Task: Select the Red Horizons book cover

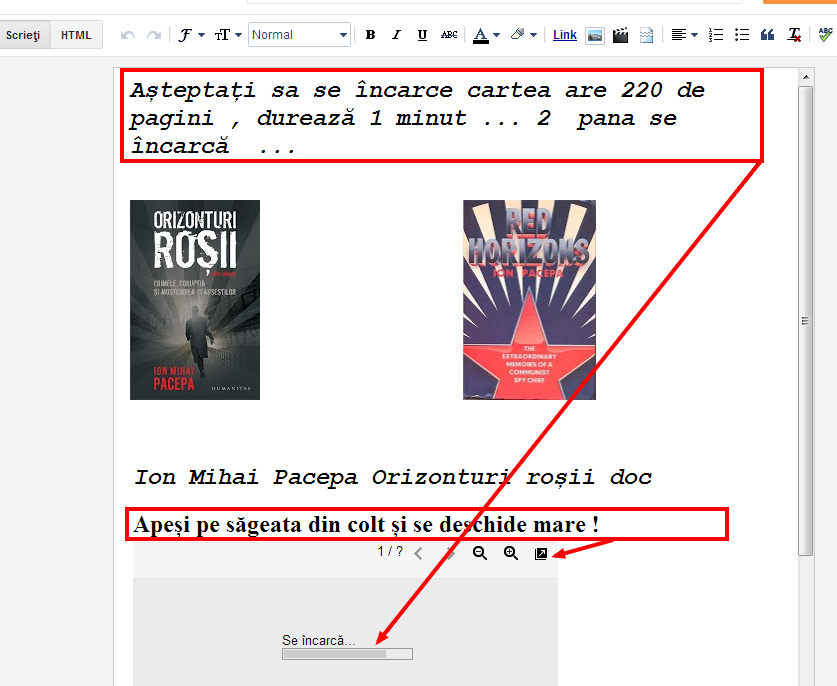Action: [x=529, y=299]
